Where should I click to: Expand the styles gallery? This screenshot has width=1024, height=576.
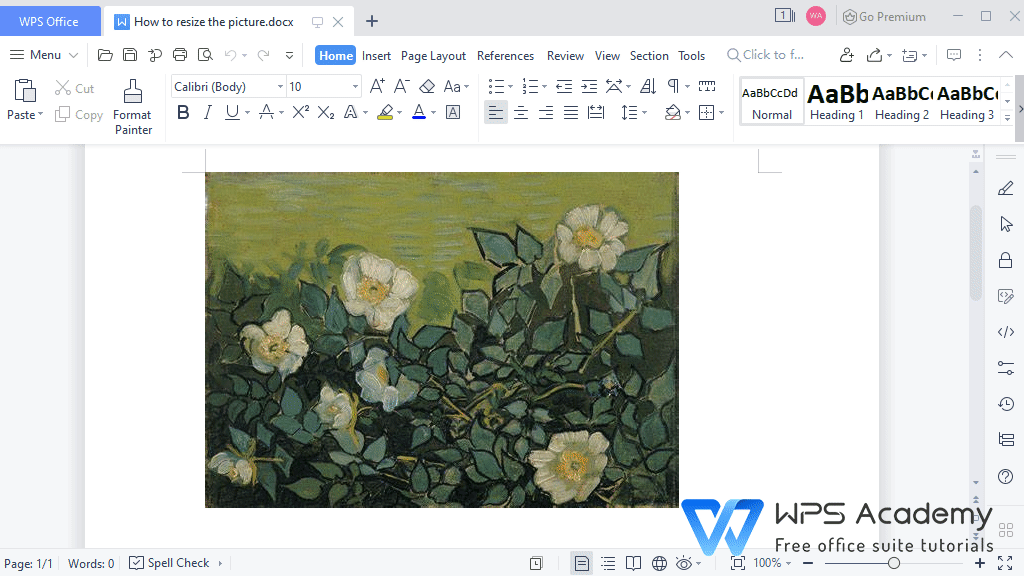[1007, 118]
